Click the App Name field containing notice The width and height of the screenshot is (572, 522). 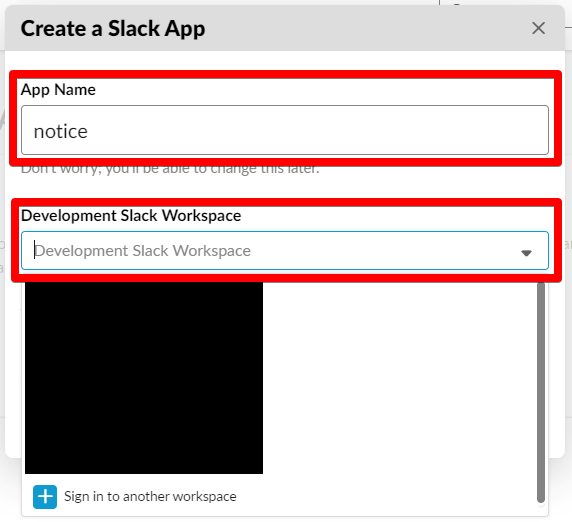(x=285, y=130)
